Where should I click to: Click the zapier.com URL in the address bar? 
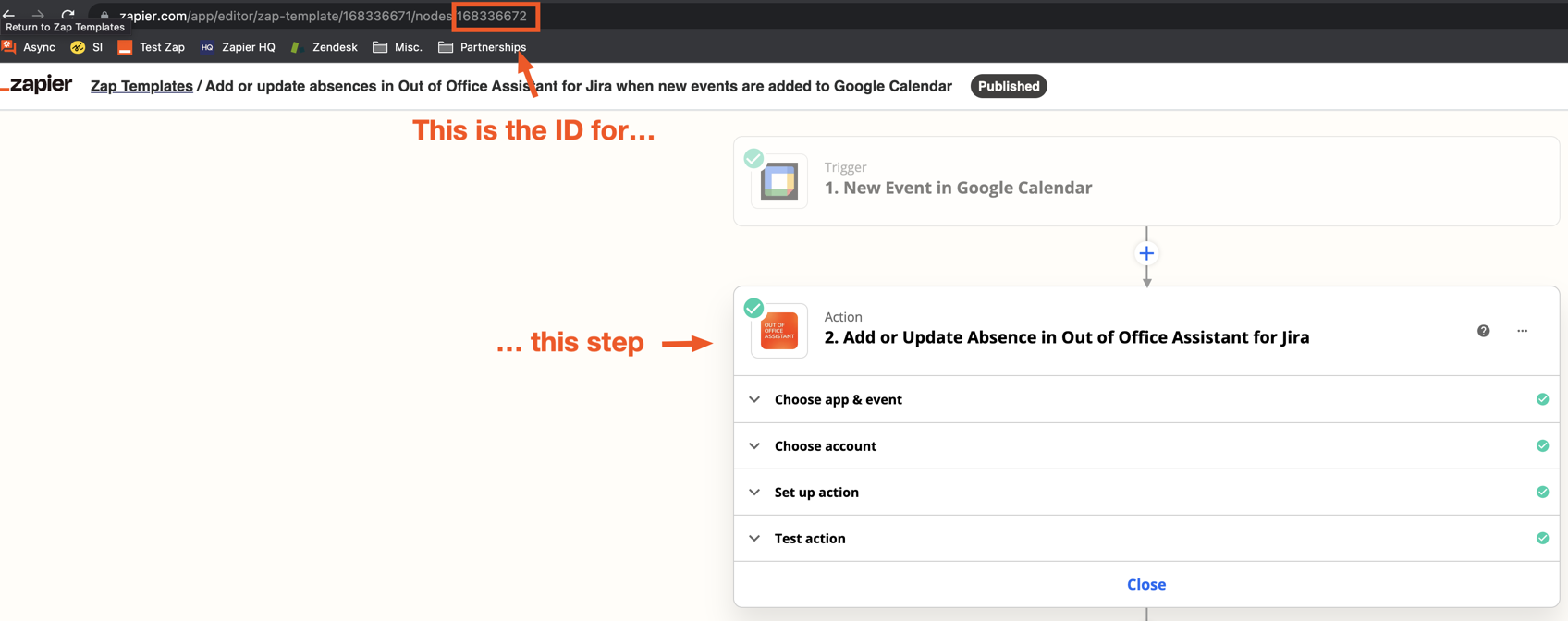[324, 16]
